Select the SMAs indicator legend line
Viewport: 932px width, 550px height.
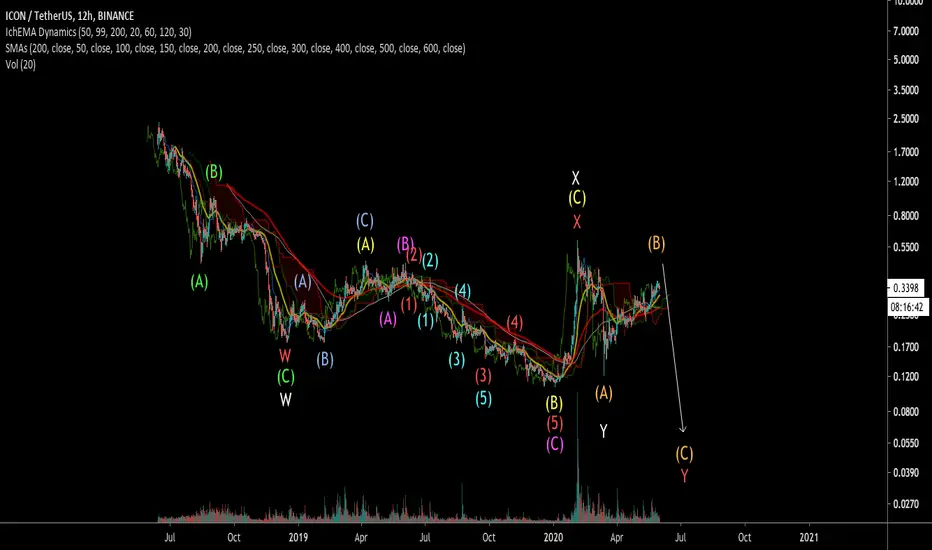coord(235,48)
